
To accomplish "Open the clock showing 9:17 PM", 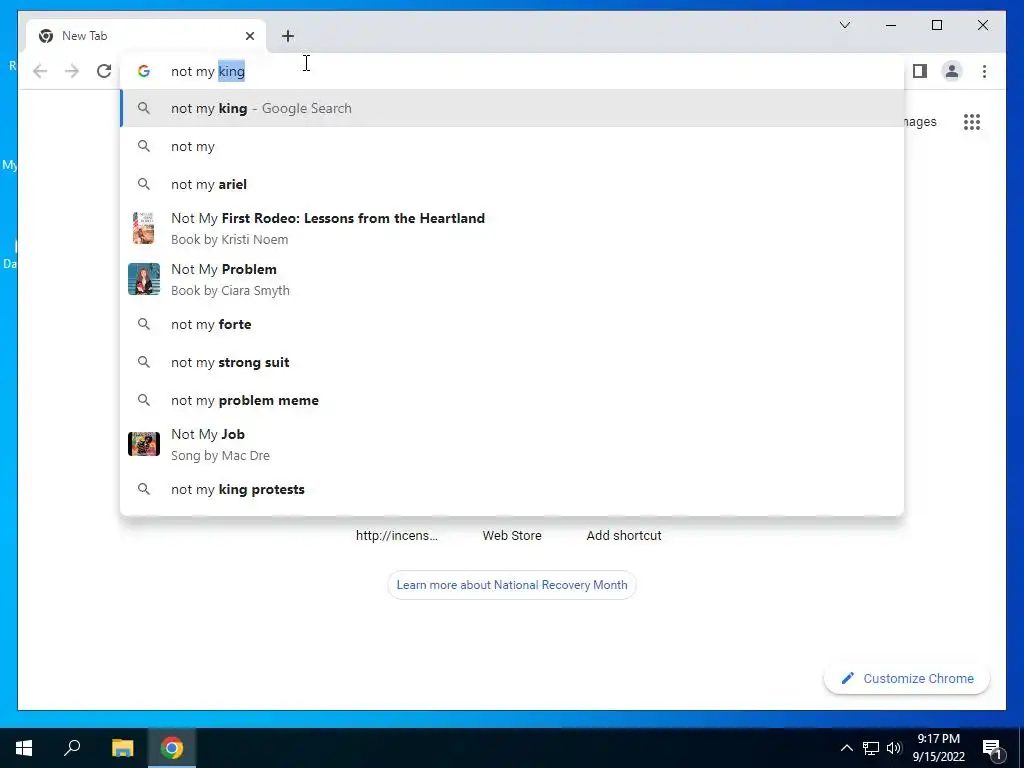I will pyautogui.click(x=938, y=748).
